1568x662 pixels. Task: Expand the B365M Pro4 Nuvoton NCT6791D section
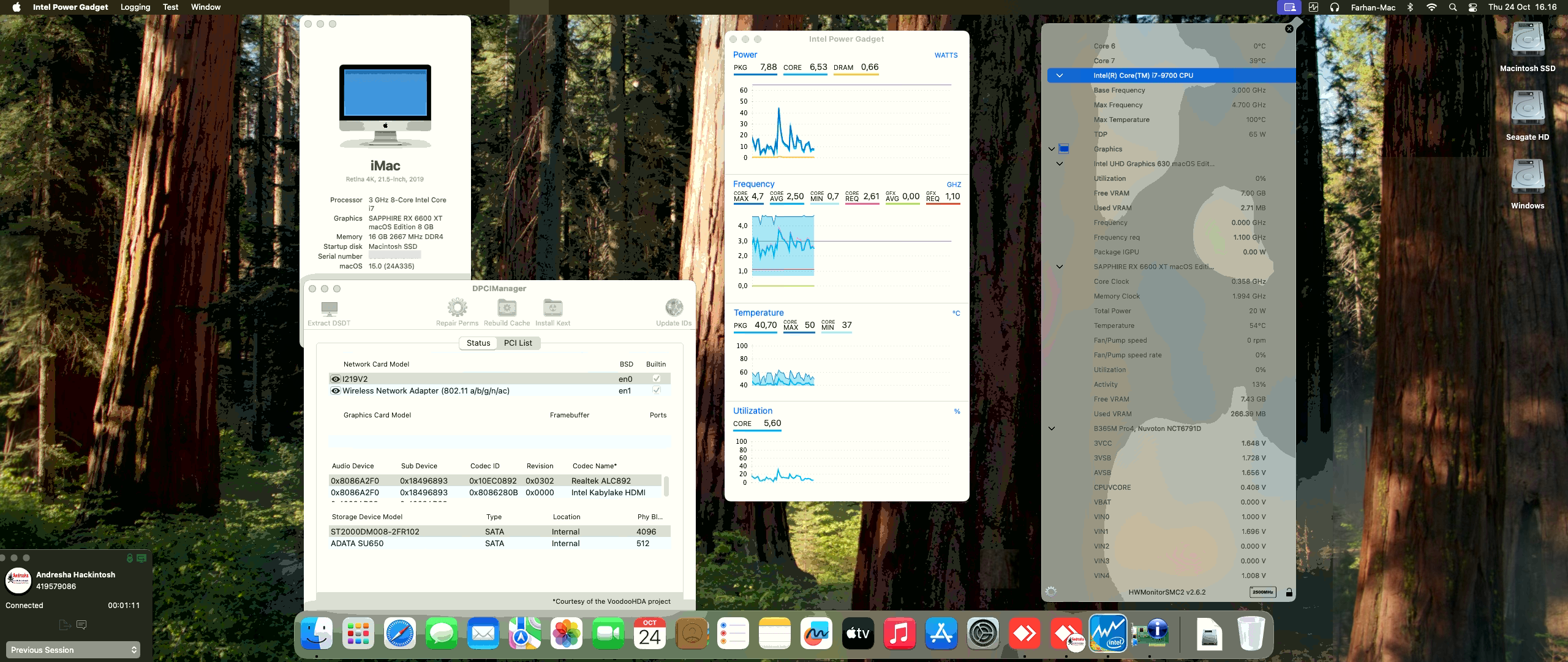(x=1052, y=428)
